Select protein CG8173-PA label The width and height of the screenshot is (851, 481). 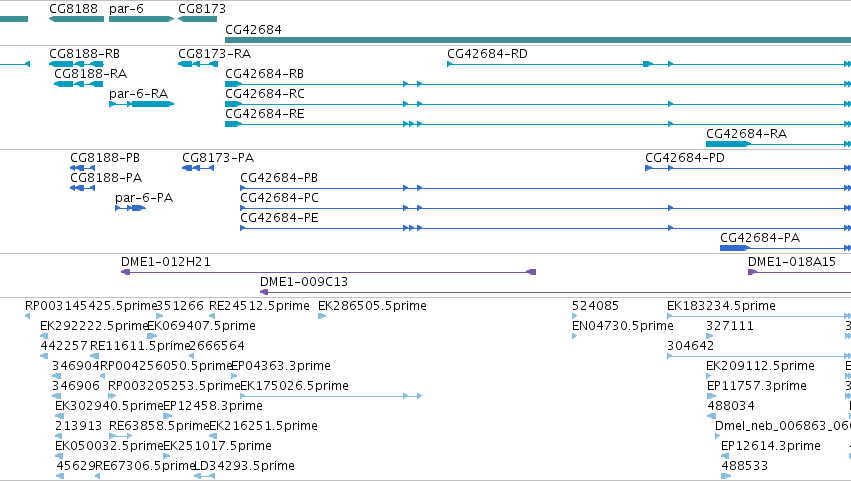pos(218,157)
